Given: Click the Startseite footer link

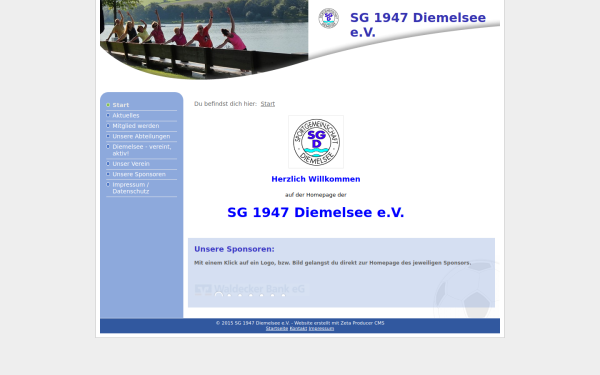Looking at the screenshot, I should (x=277, y=329).
